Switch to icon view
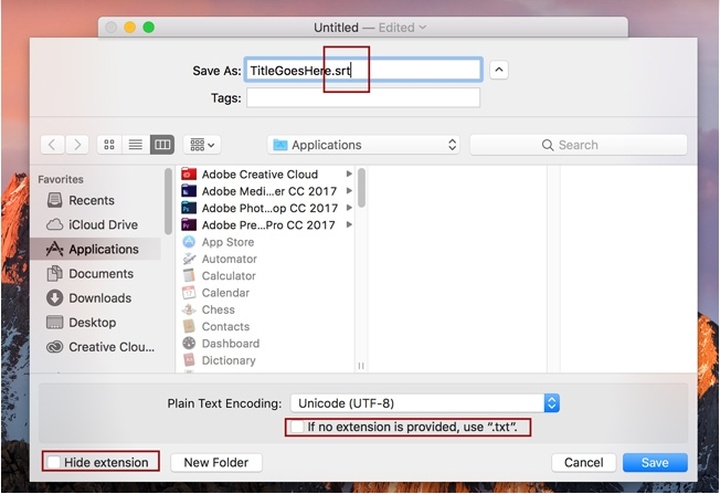Screen dimensions: 720x494 109,145
